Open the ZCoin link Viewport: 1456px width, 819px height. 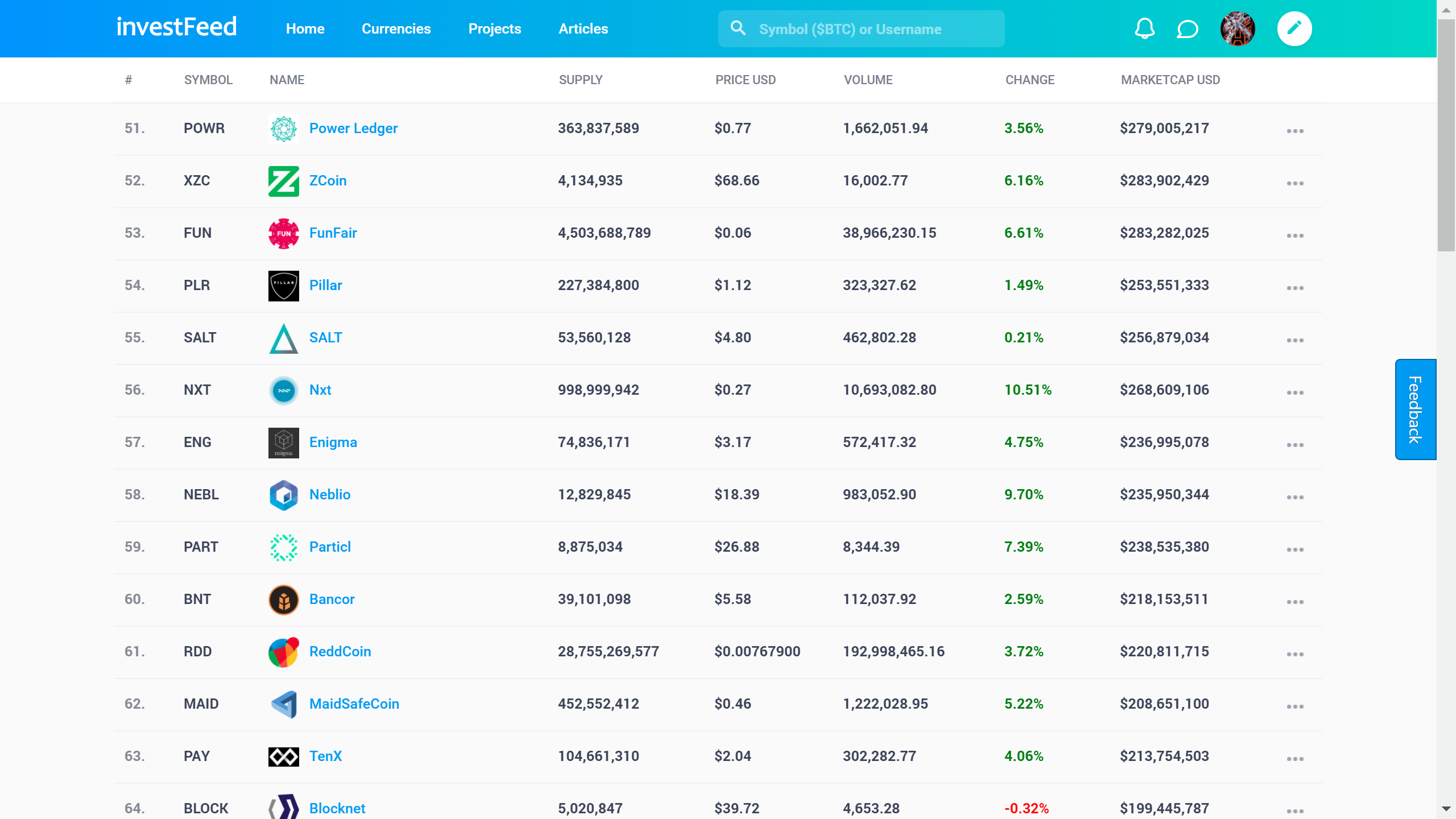328,181
